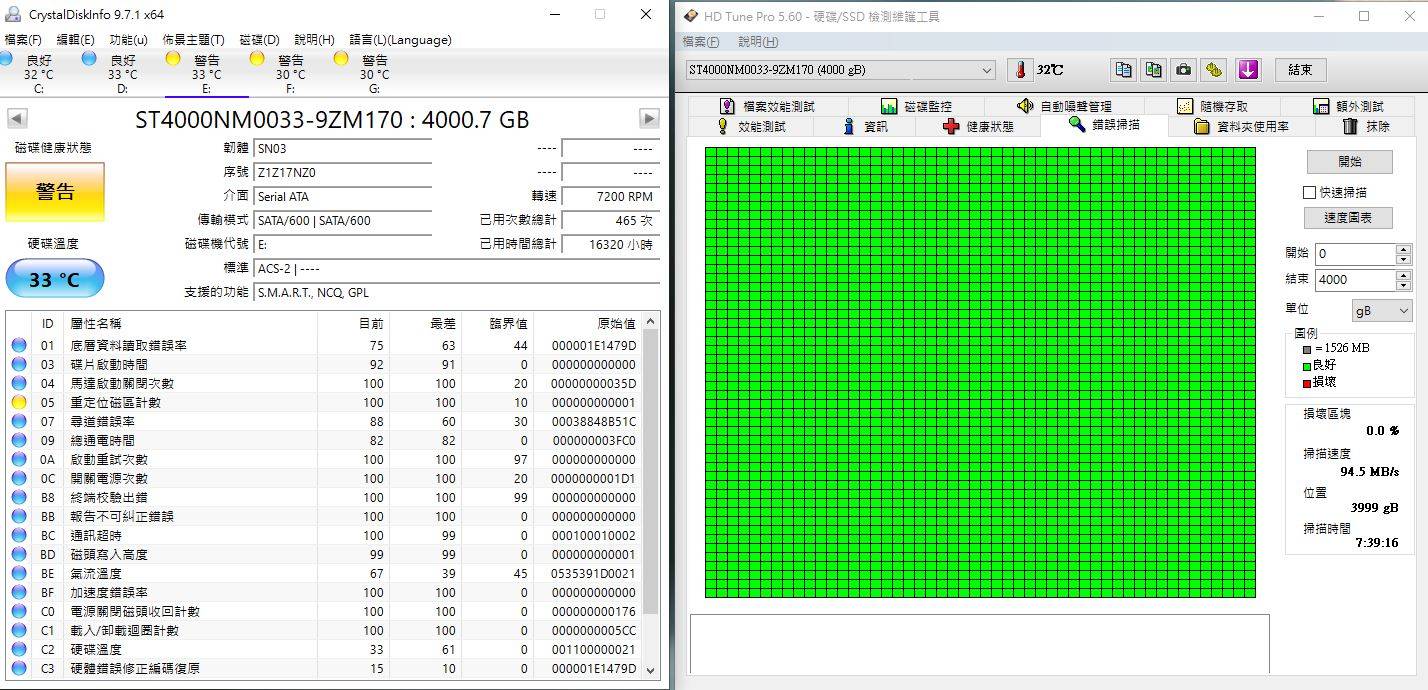Click the 速度圖表 speed chart button

(x=1348, y=217)
